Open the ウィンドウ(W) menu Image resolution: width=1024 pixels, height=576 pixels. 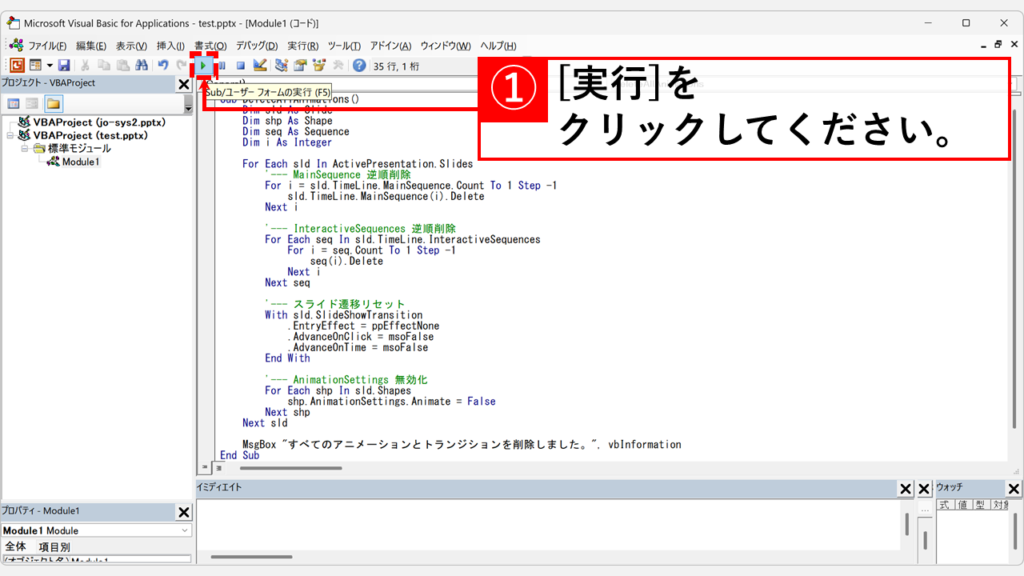[x=445, y=46]
